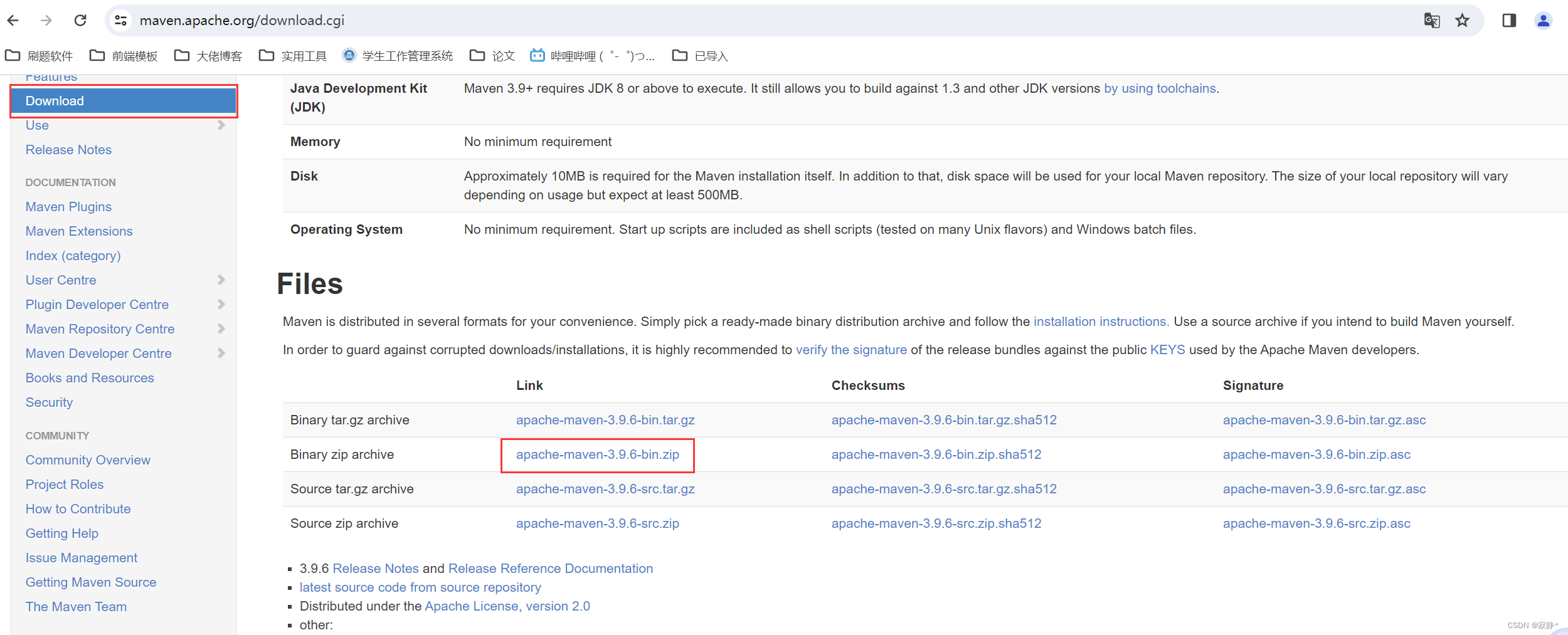Image resolution: width=1568 pixels, height=635 pixels.
Task: Open the user profile avatar
Action: pos(1544,21)
